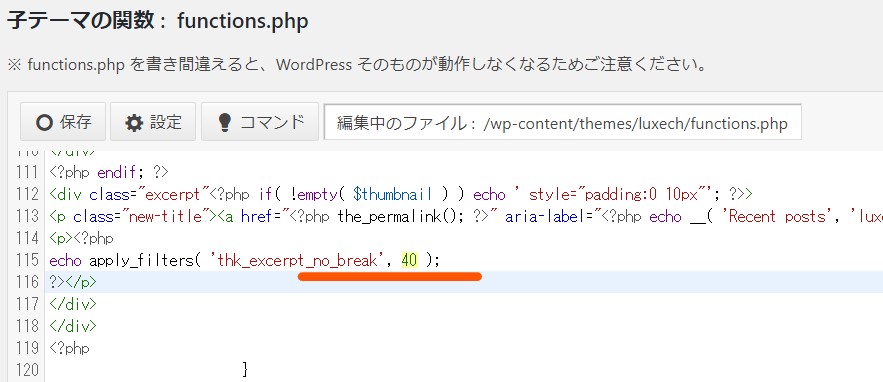Open 設定 settings button
Image resolution: width=883 pixels, height=382 pixels.
point(153,121)
